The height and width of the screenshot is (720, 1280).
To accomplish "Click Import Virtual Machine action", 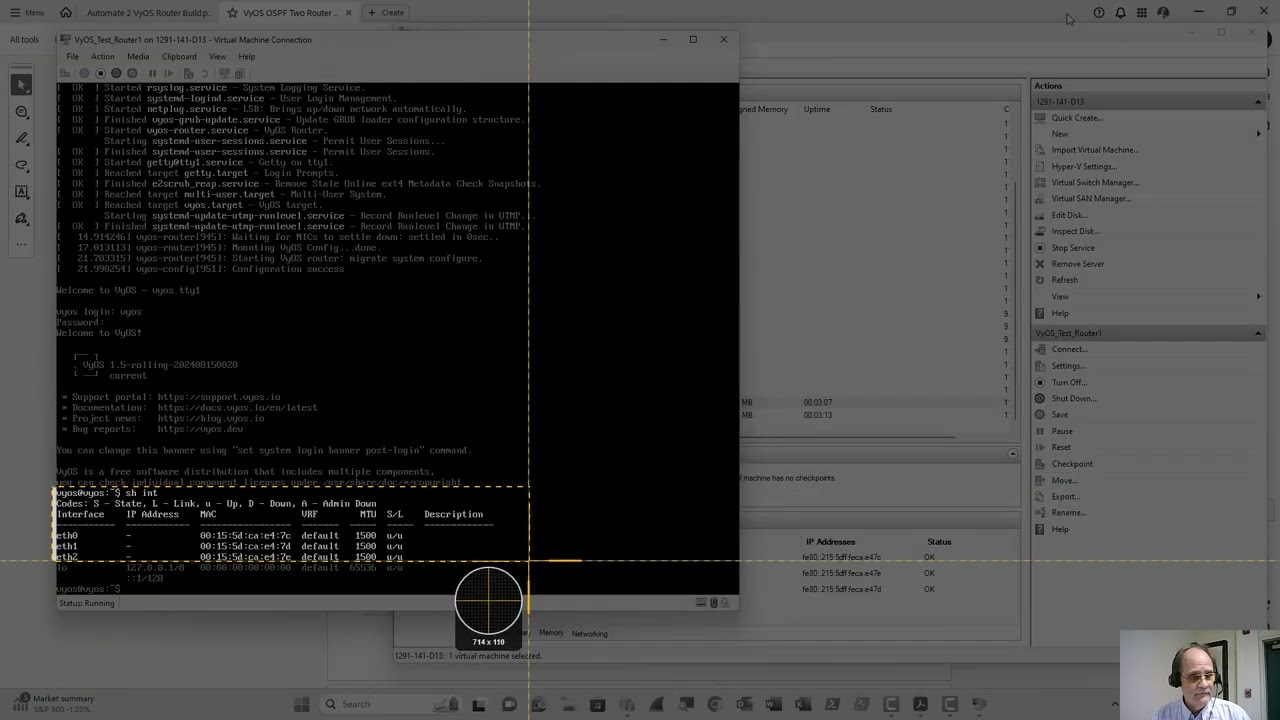I will 1095,150.
